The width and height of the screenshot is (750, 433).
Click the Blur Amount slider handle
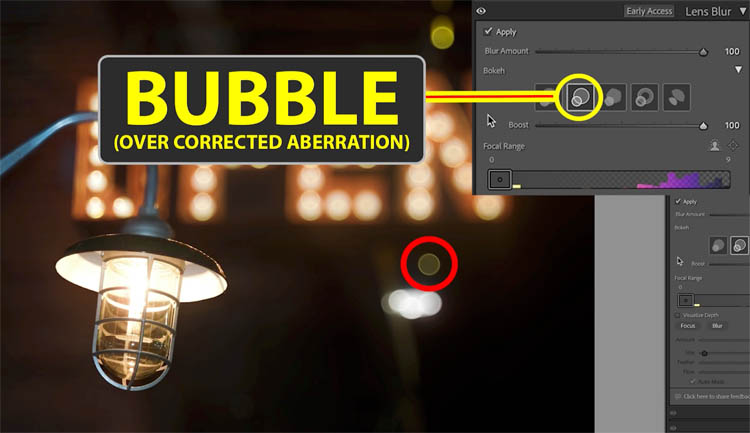pyautogui.click(x=703, y=52)
